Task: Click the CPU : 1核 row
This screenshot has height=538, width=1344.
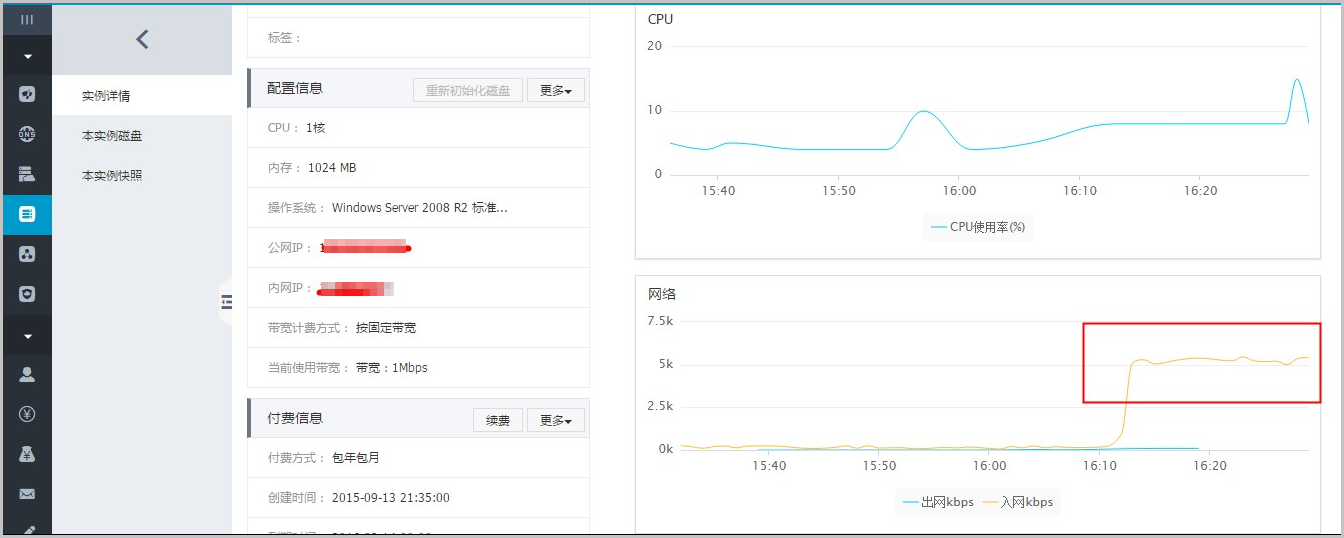Action: click(418, 128)
